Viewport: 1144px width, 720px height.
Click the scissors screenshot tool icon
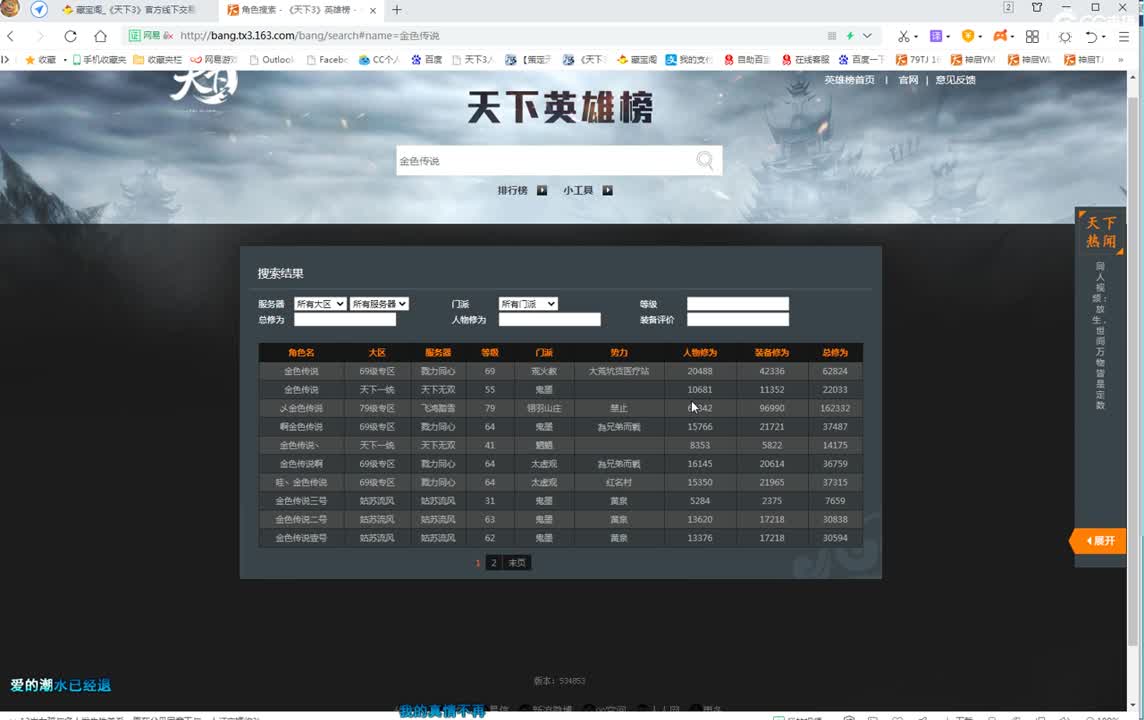point(905,35)
